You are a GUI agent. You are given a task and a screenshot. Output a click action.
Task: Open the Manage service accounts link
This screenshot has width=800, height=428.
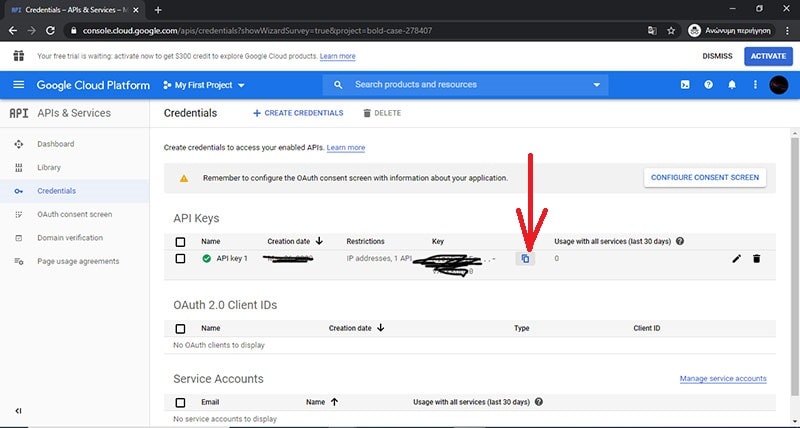[722, 379]
